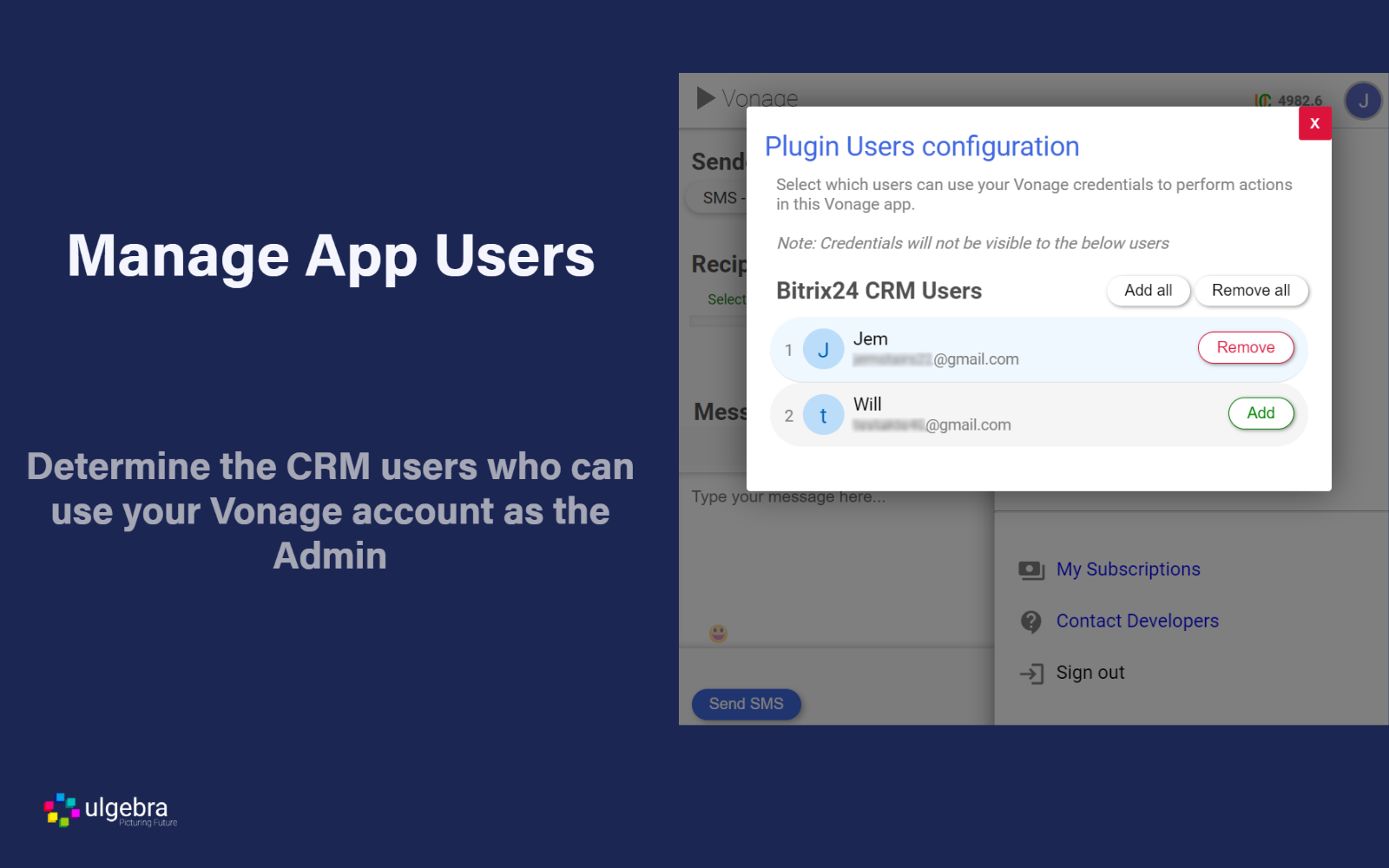
Task: Click the Remove all users button
Action: tap(1250, 291)
